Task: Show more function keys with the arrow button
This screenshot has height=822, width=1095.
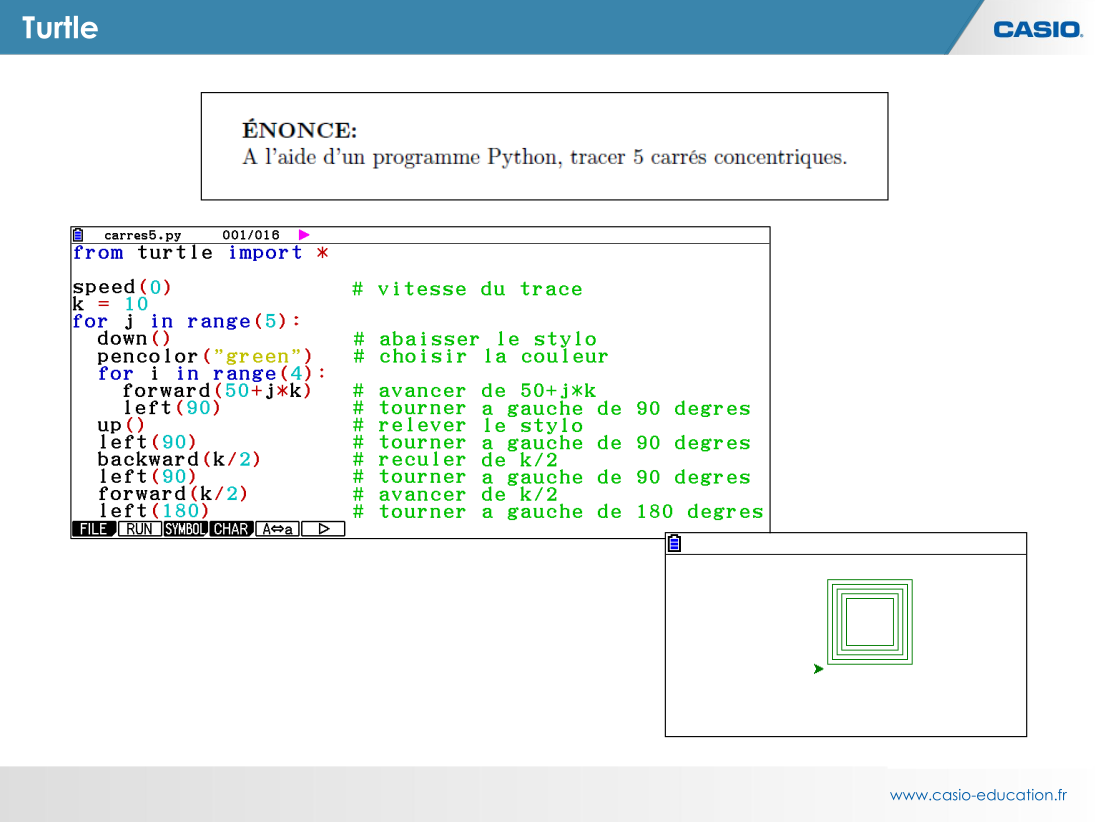Action: pos(323,529)
